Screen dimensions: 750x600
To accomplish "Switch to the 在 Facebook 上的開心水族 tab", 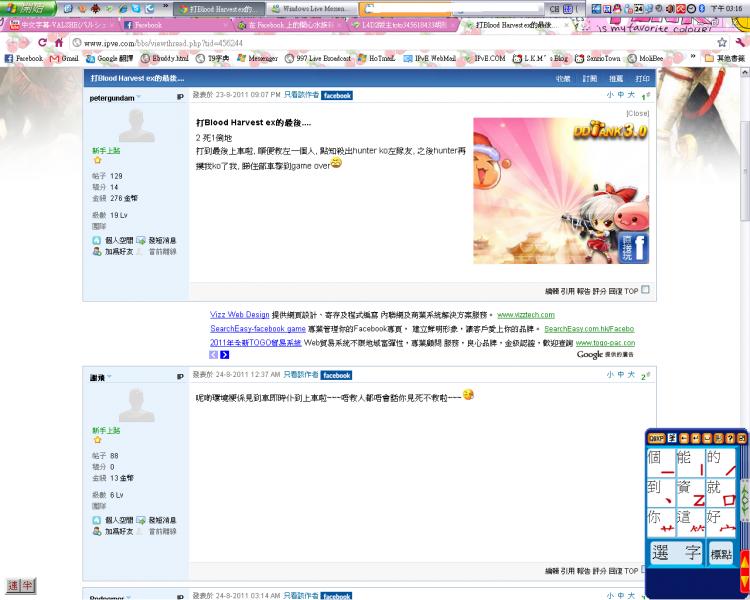I will 289,25.
